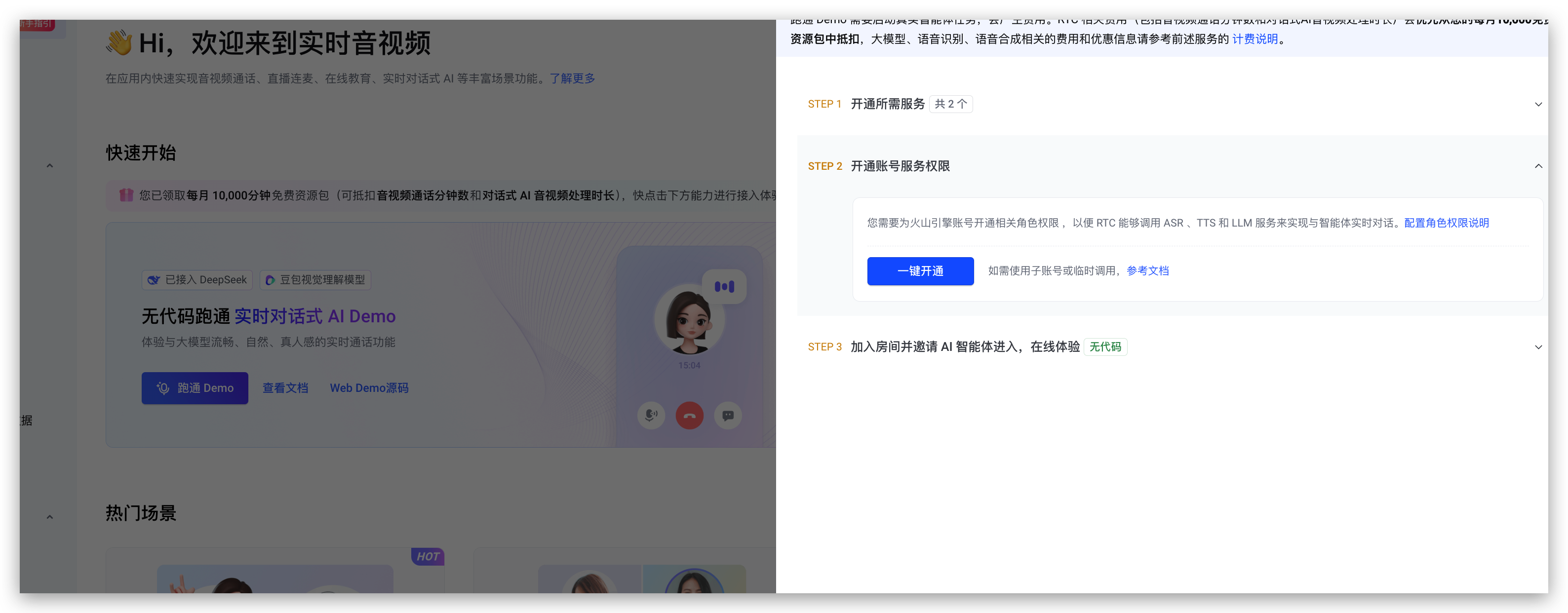Click the DeepSeek logo tag
The image size is (1568, 613).
154,280
